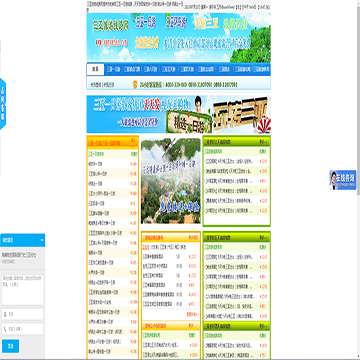
Task: Submit the message with the blue button
Action: click(x=10, y=346)
